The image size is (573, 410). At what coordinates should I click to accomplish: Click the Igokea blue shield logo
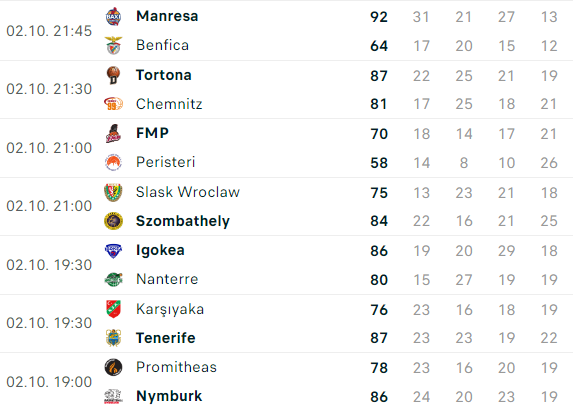coord(113,251)
